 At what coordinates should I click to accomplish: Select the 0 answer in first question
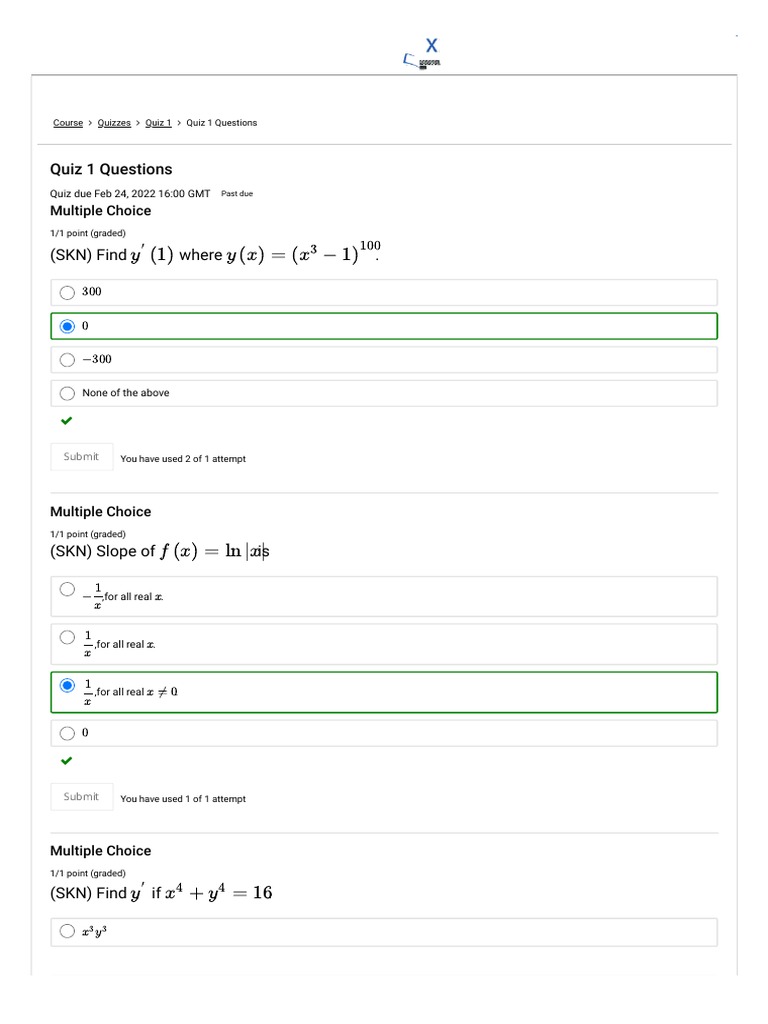tap(67, 326)
